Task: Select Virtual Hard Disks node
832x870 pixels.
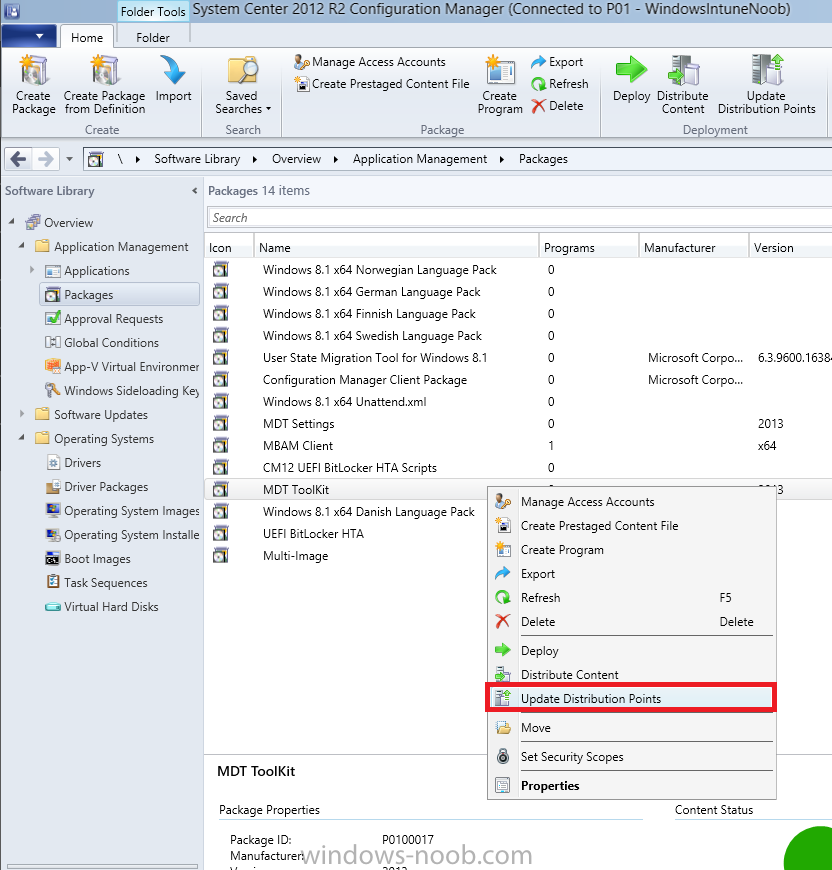Action: (102, 606)
